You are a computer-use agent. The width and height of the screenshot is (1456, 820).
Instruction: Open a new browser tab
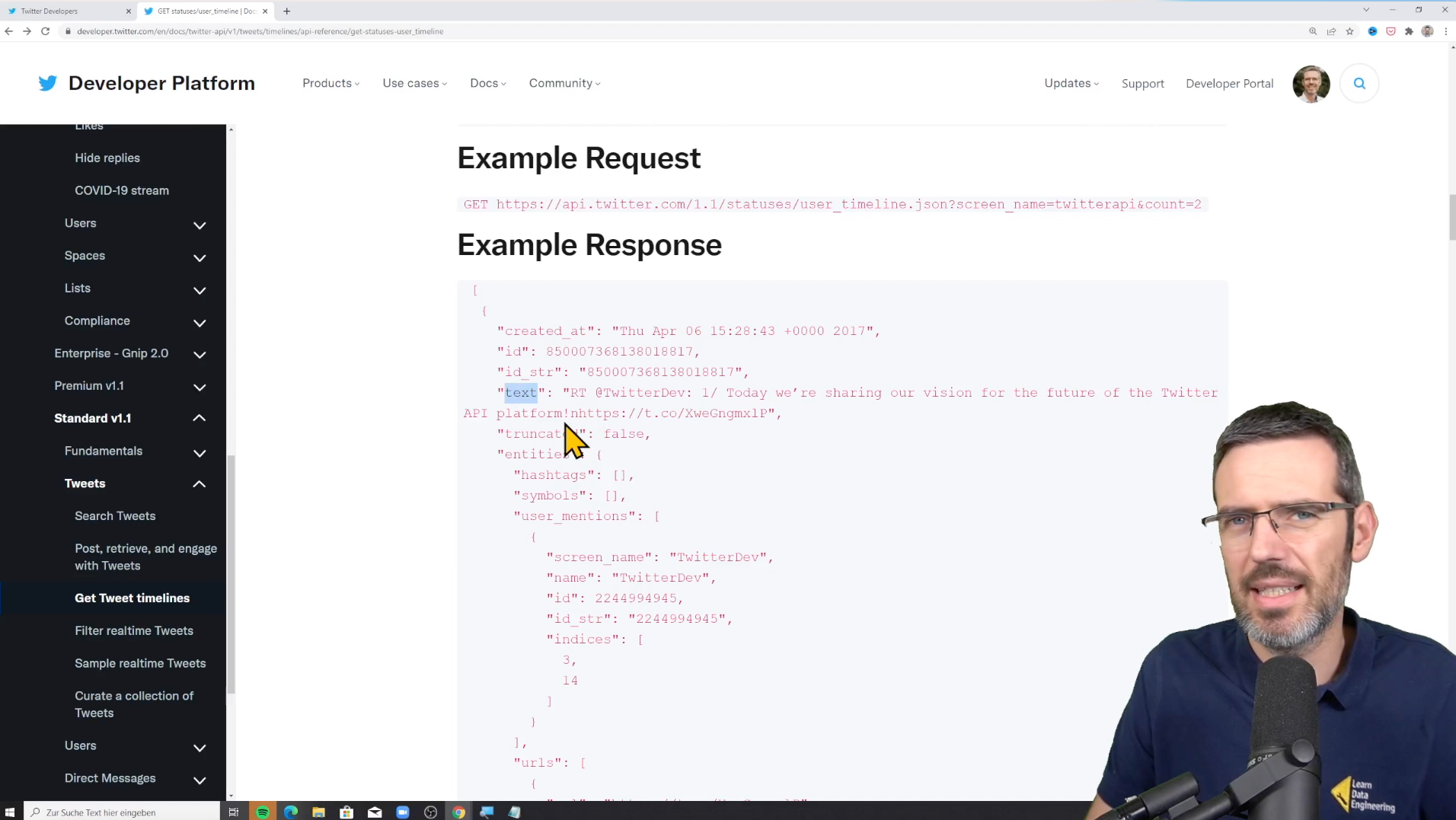tap(286, 11)
